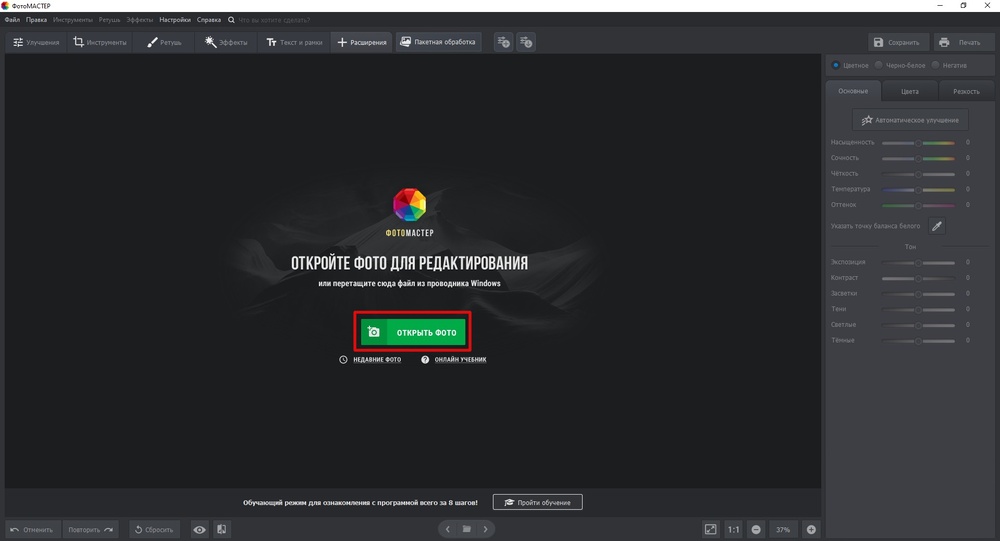1000x541 pixels.
Task: Open the Онлайн учебник help link
Action: point(460,360)
